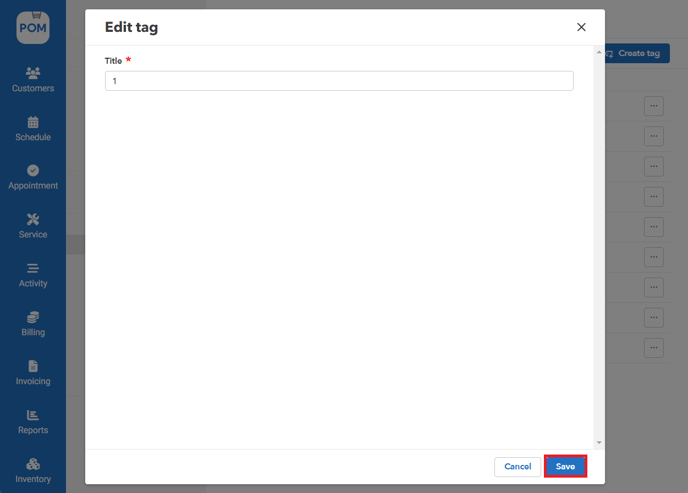This screenshot has width=688, height=493.
Task: Open the Invoicing document icon
Action: click(x=33, y=366)
